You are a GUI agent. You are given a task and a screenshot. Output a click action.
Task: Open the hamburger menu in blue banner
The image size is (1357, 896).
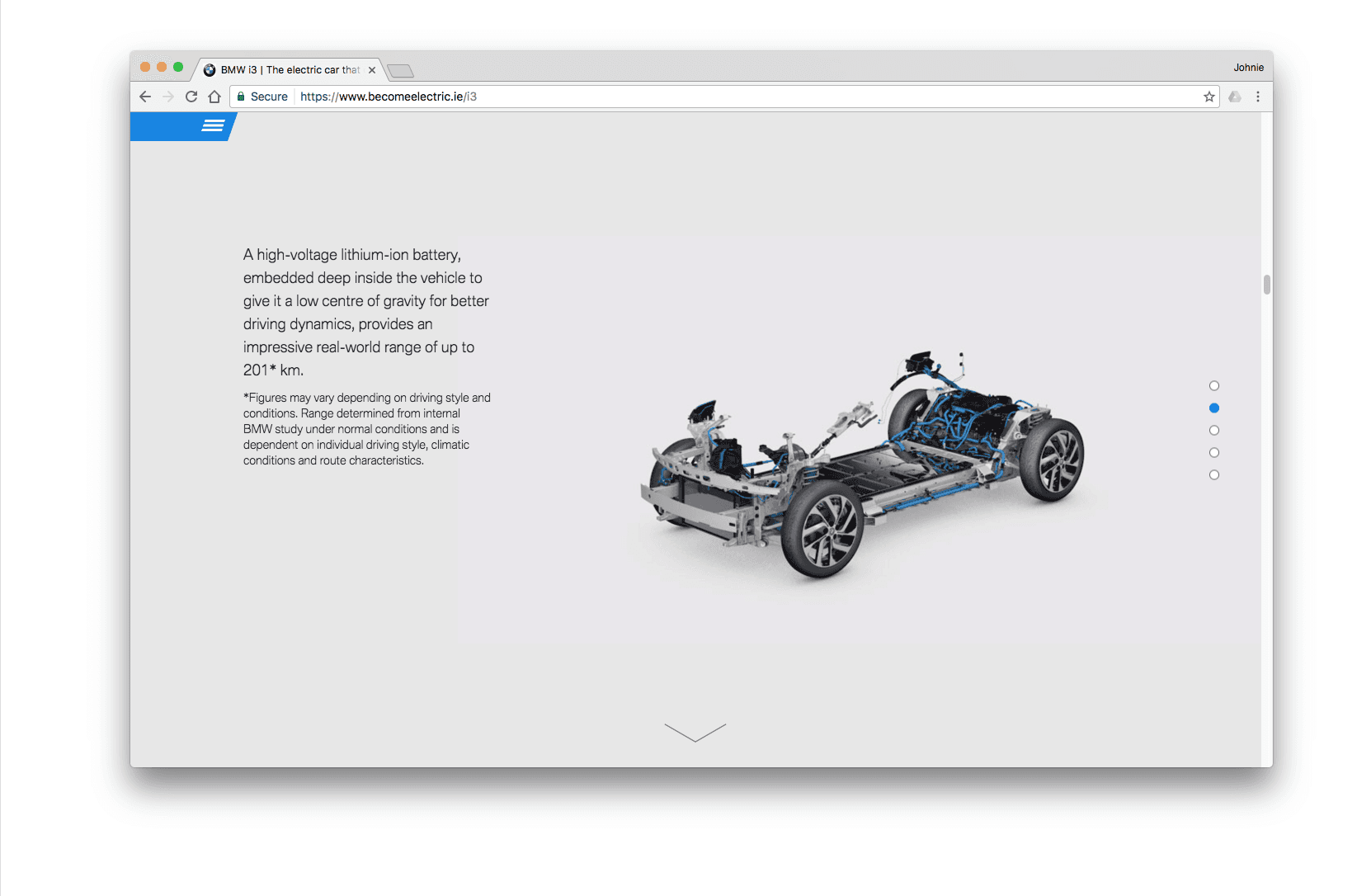(213, 125)
